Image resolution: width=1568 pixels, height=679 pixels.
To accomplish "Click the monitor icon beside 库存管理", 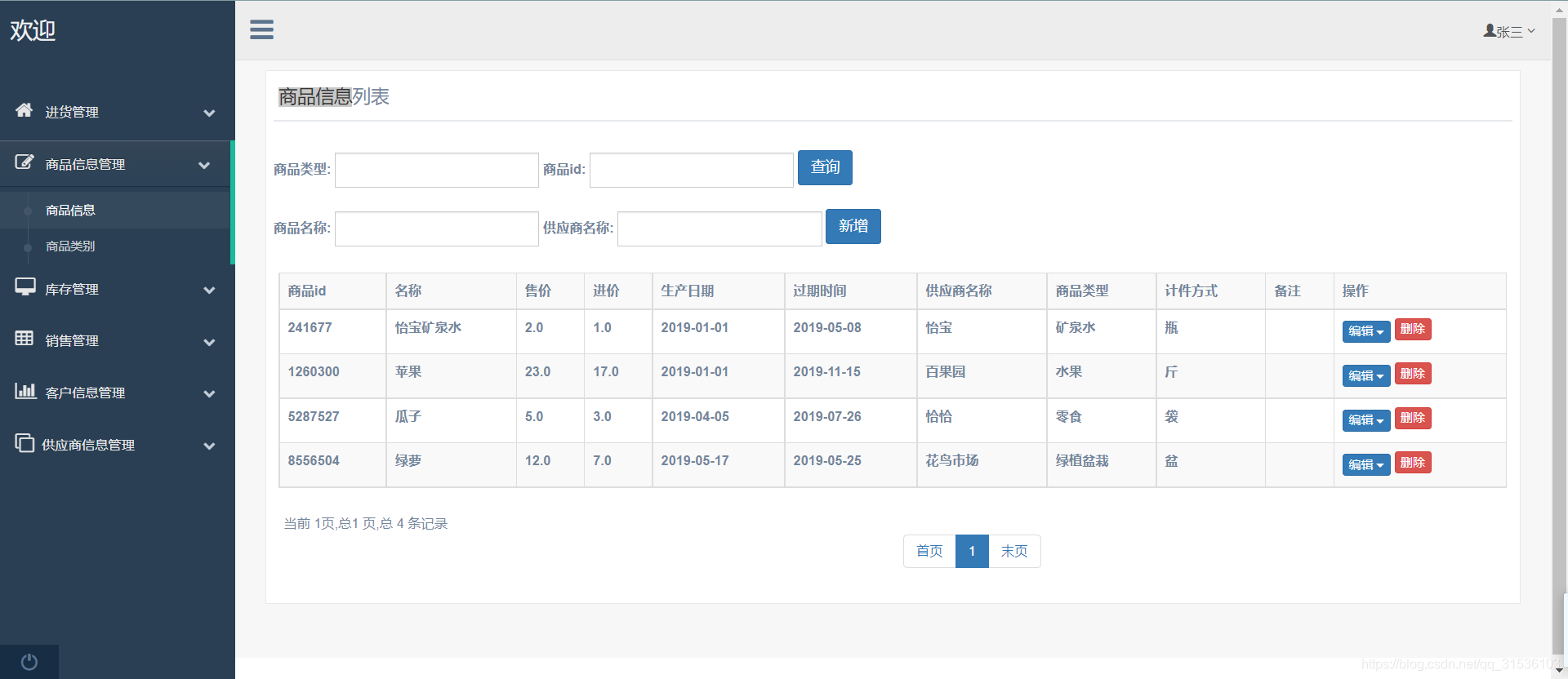I will click(x=25, y=286).
